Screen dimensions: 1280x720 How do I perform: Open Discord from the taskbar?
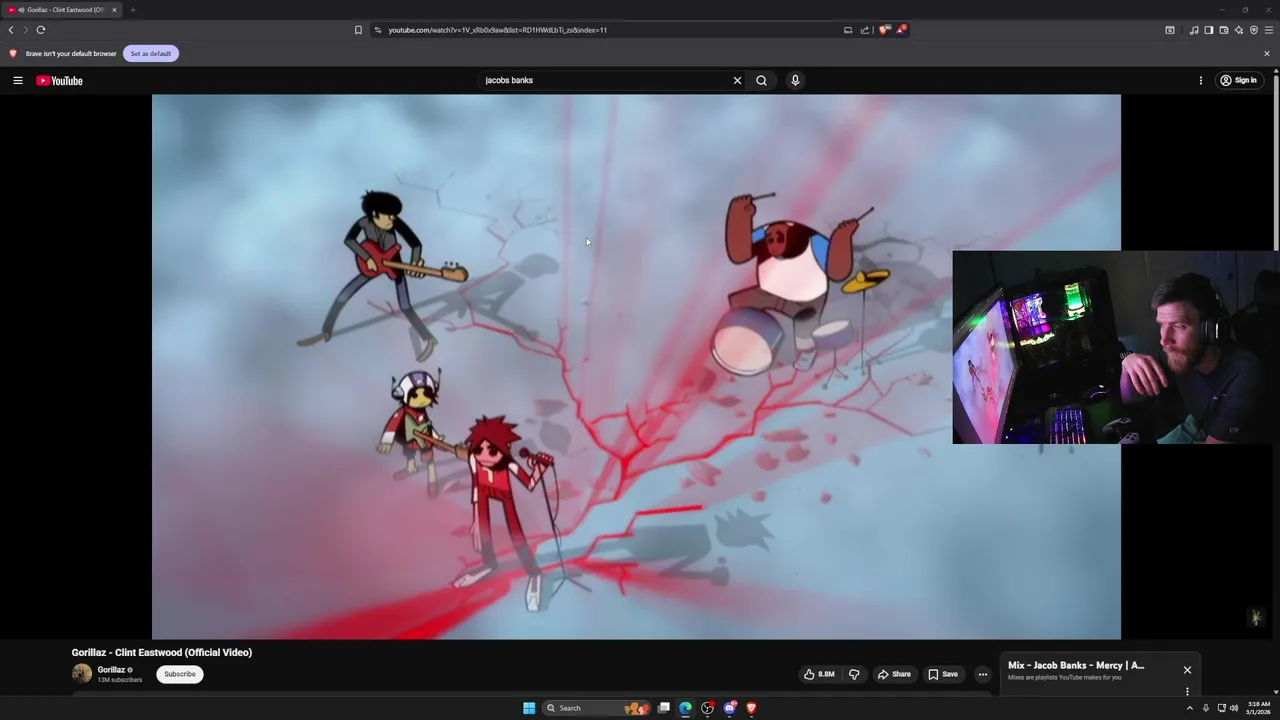729,708
